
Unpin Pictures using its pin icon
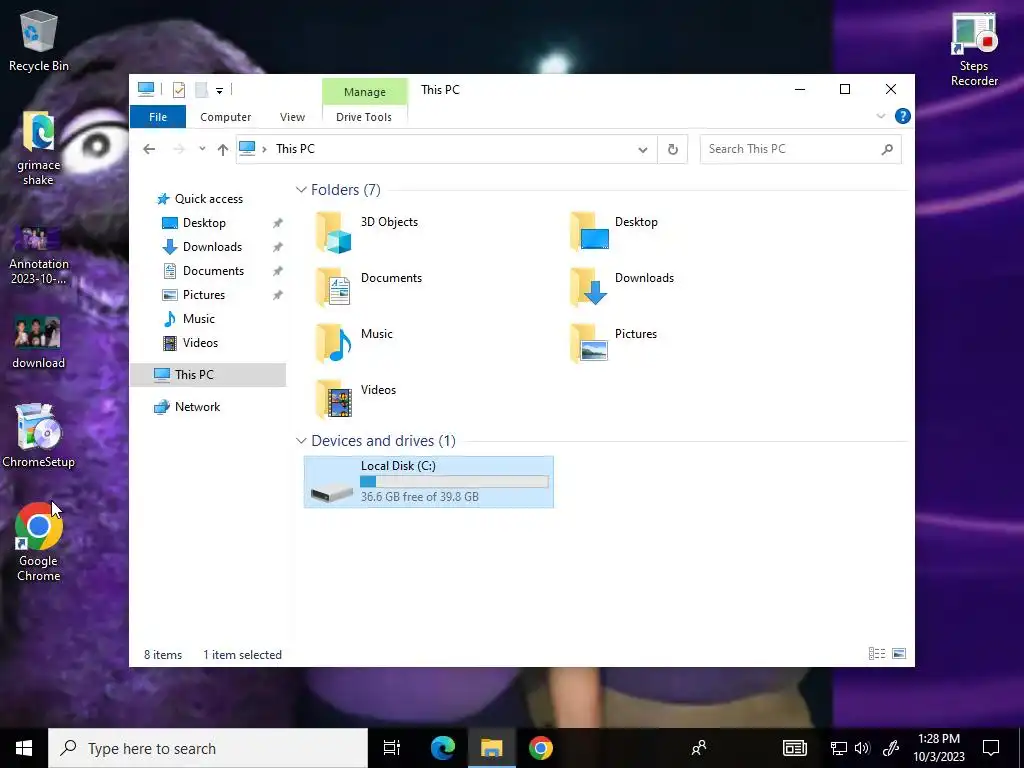point(278,295)
